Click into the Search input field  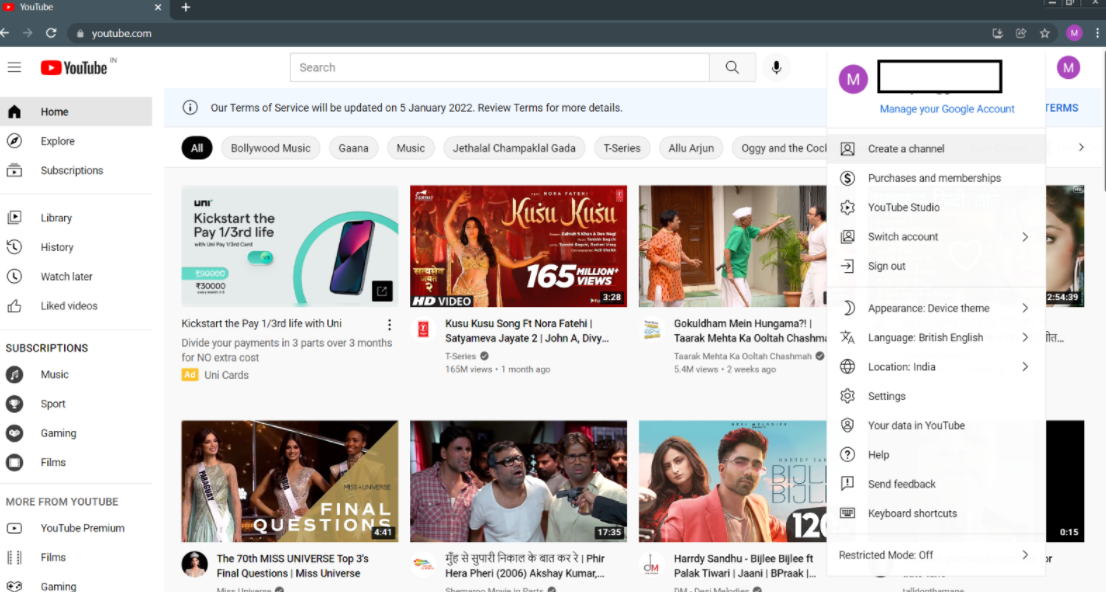(500, 67)
